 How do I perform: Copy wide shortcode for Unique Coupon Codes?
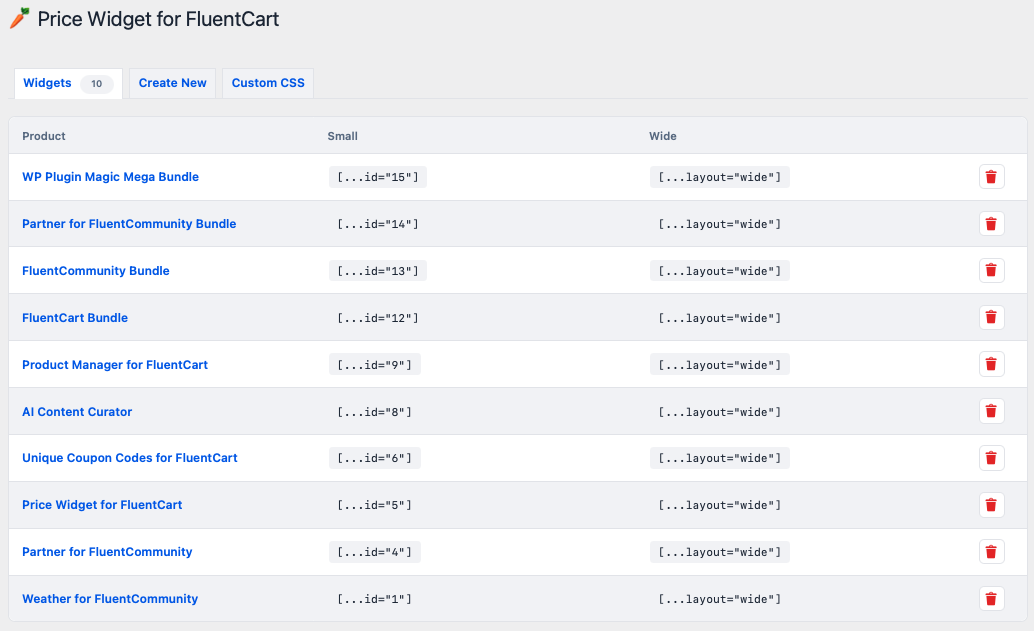coord(719,458)
